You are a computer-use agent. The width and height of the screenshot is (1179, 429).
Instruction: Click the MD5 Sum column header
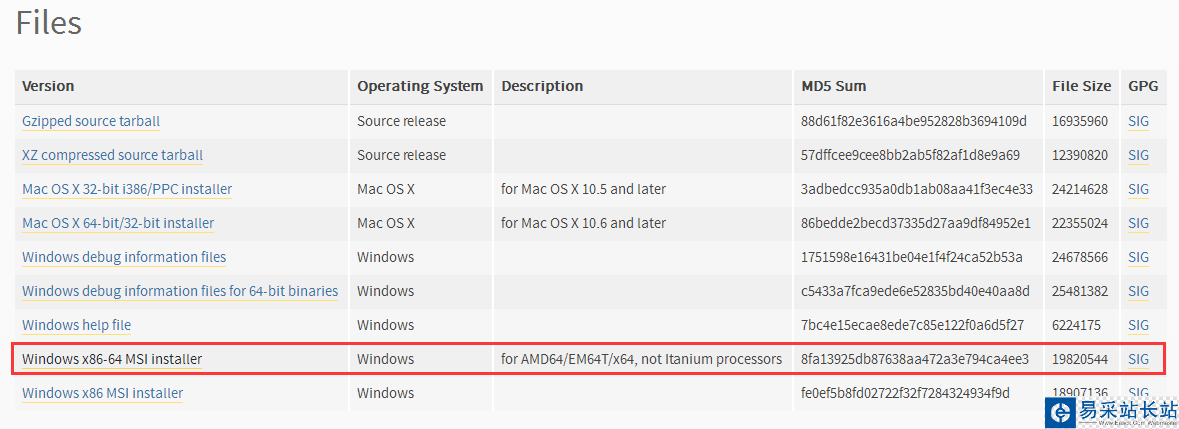(x=833, y=86)
